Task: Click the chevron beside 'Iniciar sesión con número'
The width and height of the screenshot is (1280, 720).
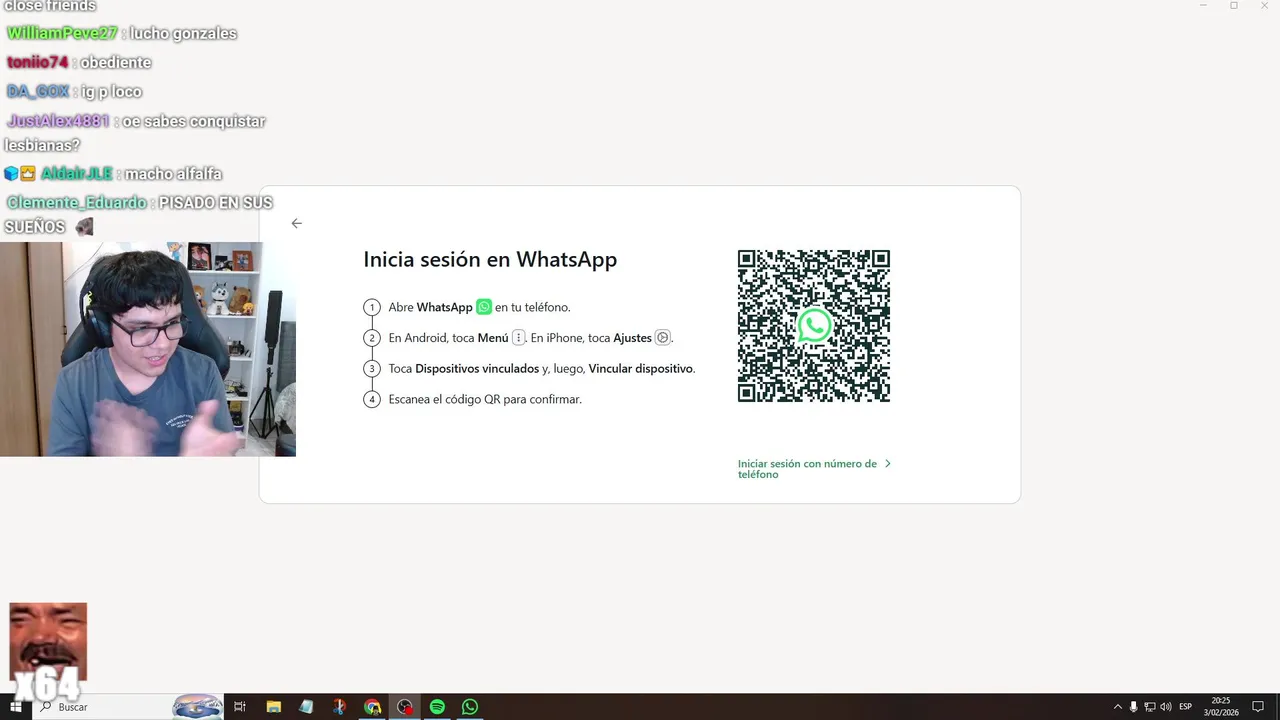Action: (x=888, y=464)
